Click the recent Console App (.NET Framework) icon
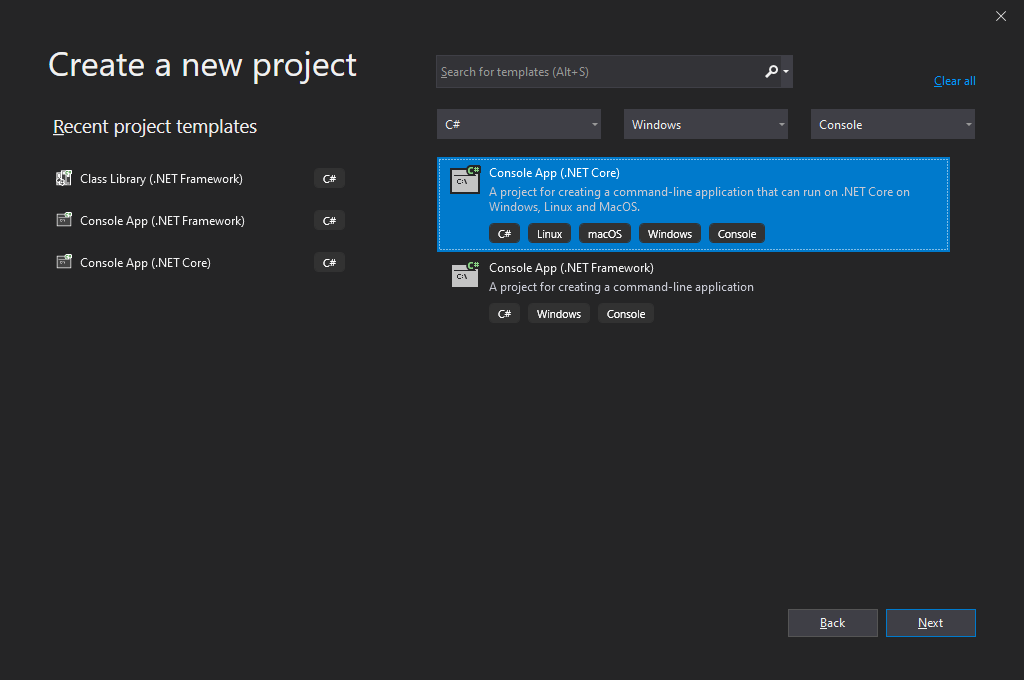This screenshot has height=680, width=1024. (x=63, y=220)
